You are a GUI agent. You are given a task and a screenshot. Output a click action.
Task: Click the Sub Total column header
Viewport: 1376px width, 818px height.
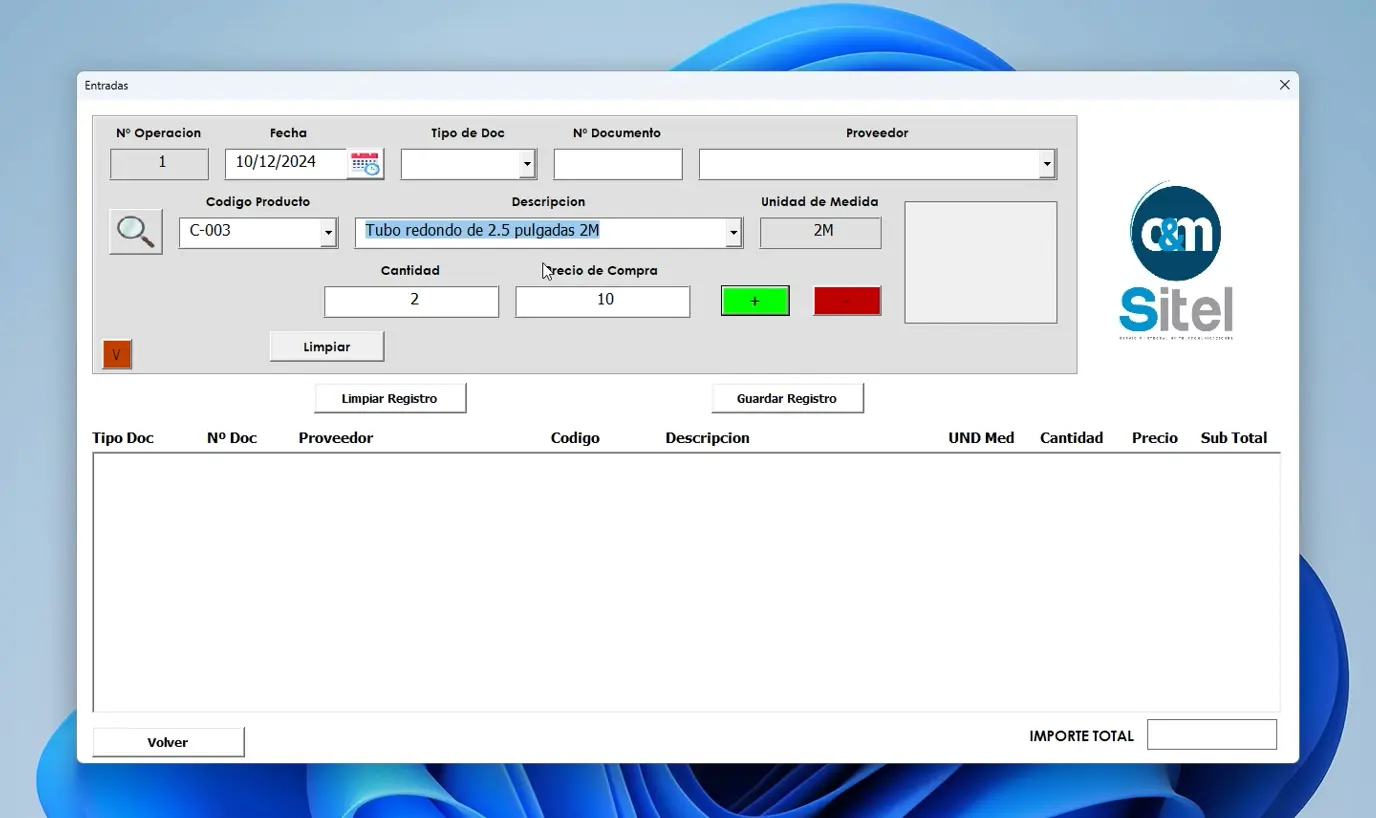[x=1234, y=438]
